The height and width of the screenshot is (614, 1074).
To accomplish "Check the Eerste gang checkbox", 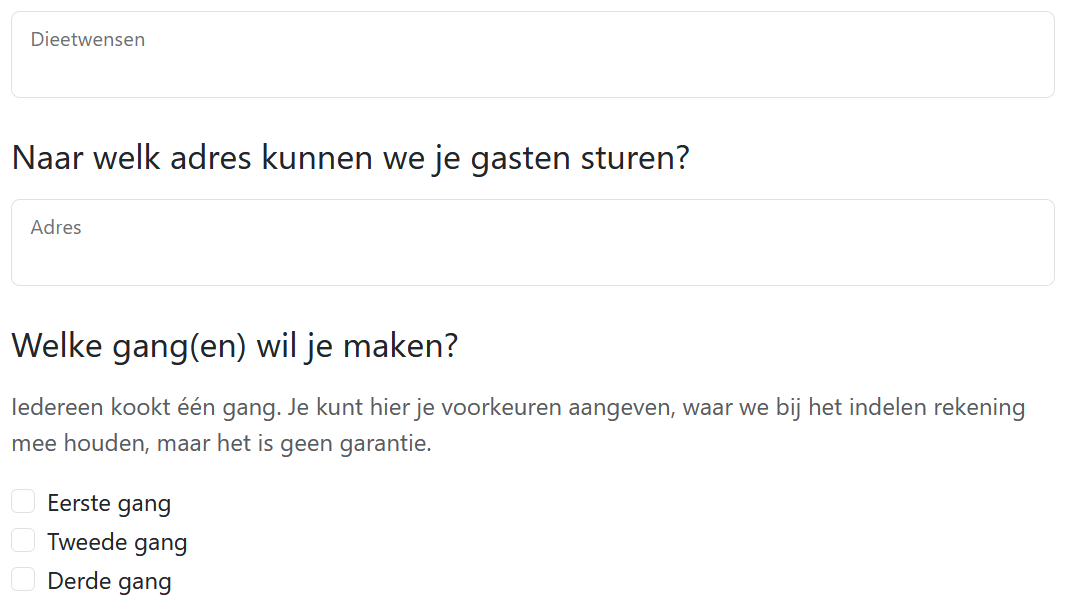I will (x=23, y=502).
